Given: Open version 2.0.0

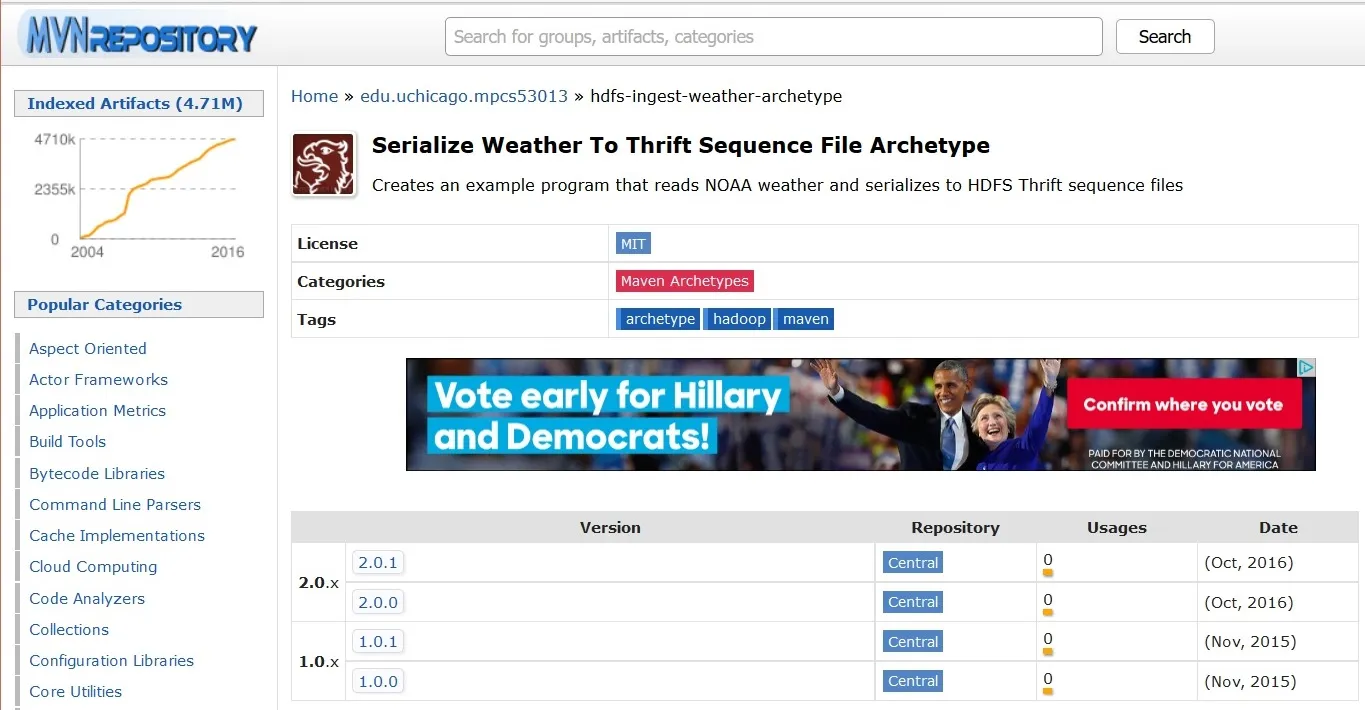Looking at the screenshot, I should (378, 602).
